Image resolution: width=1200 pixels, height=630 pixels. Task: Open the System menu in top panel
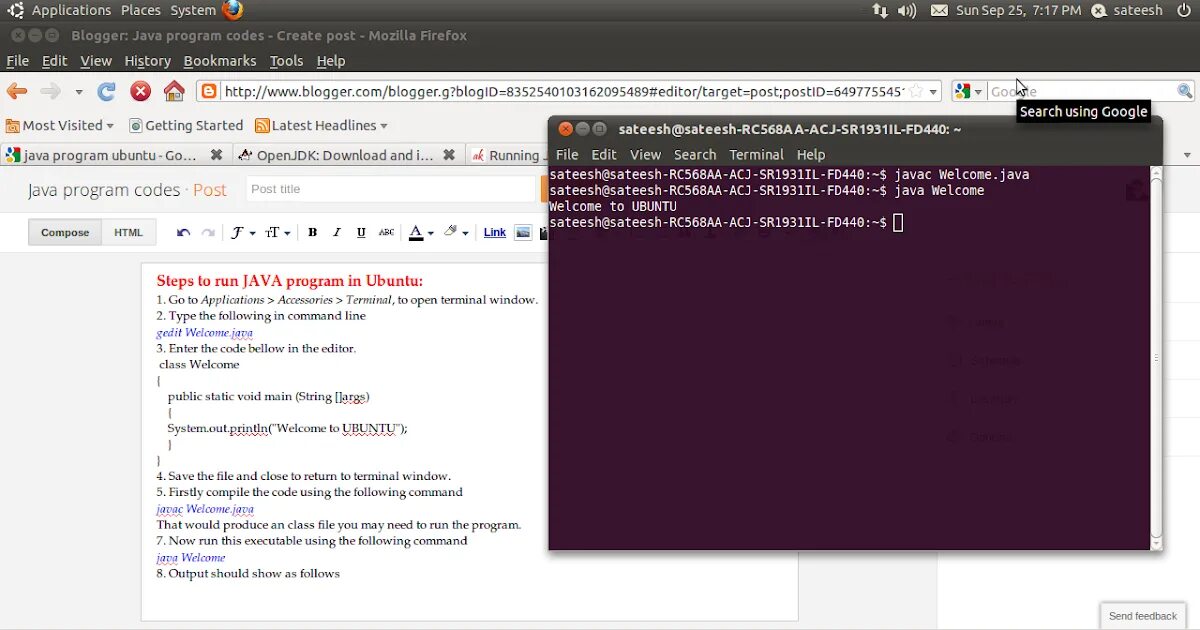point(193,10)
